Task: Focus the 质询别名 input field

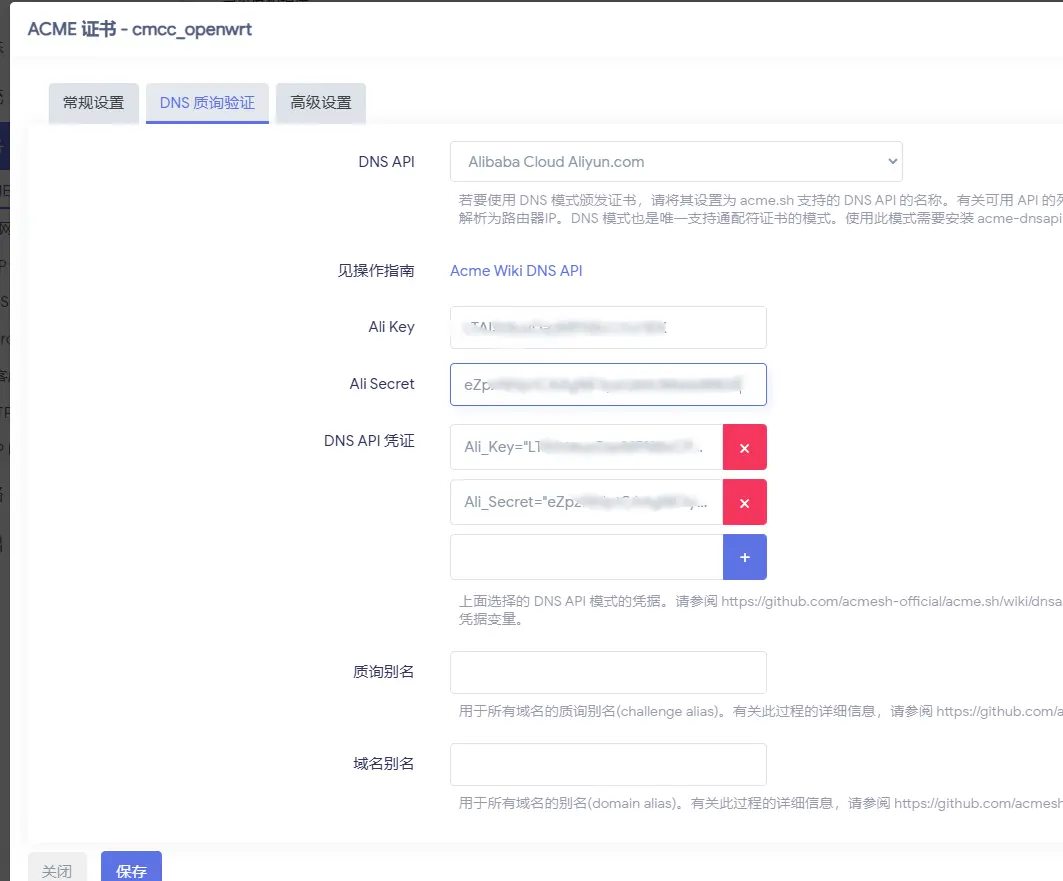Action: 608,672
